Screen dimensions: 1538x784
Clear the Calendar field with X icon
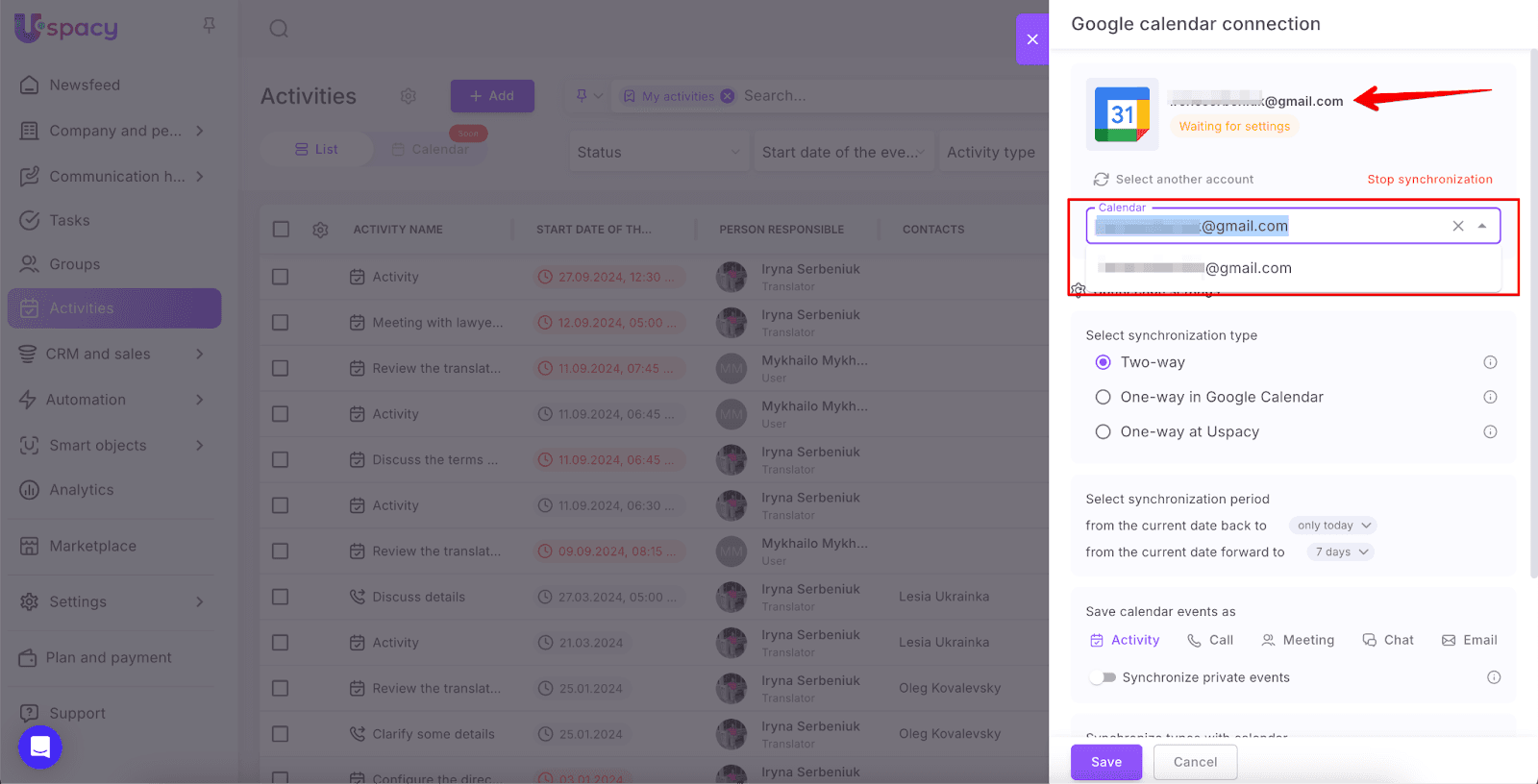(x=1458, y=226)
